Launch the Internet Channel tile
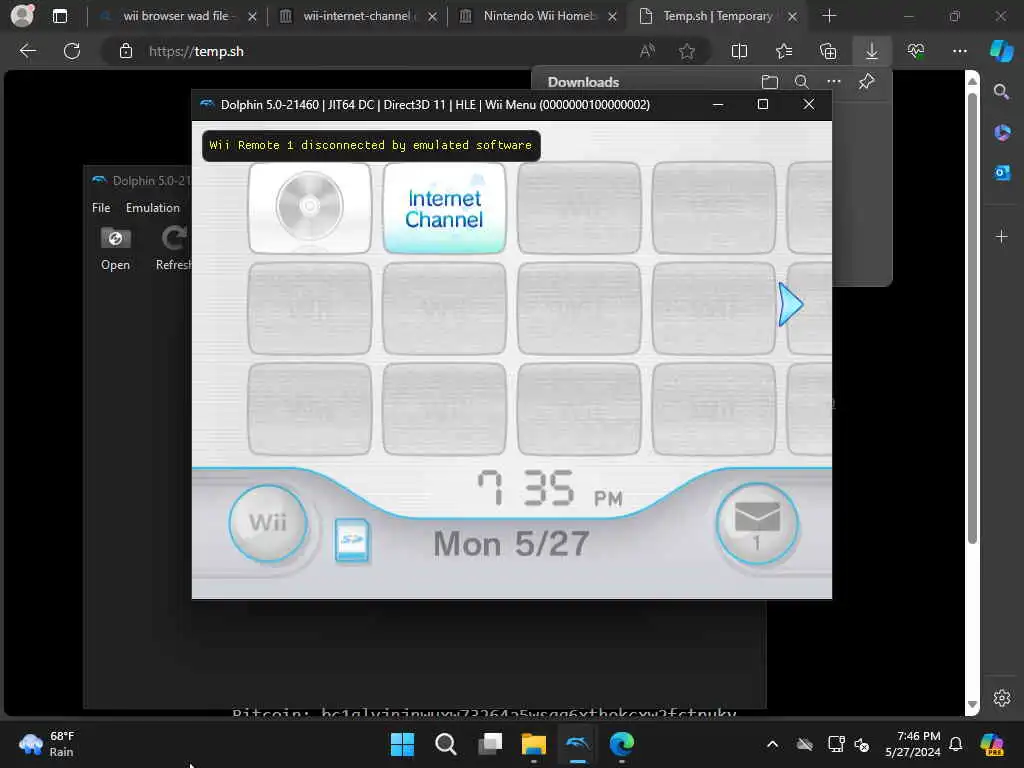This screenshot has height=768, width=1024. pyautogui.click(x=444, y=208)
